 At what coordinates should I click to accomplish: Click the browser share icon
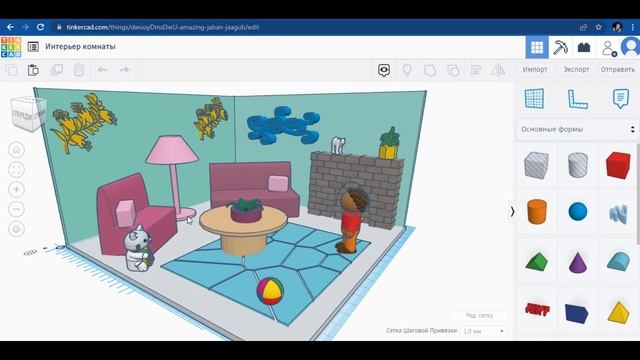pyautogui.click(x=583, y=27)
